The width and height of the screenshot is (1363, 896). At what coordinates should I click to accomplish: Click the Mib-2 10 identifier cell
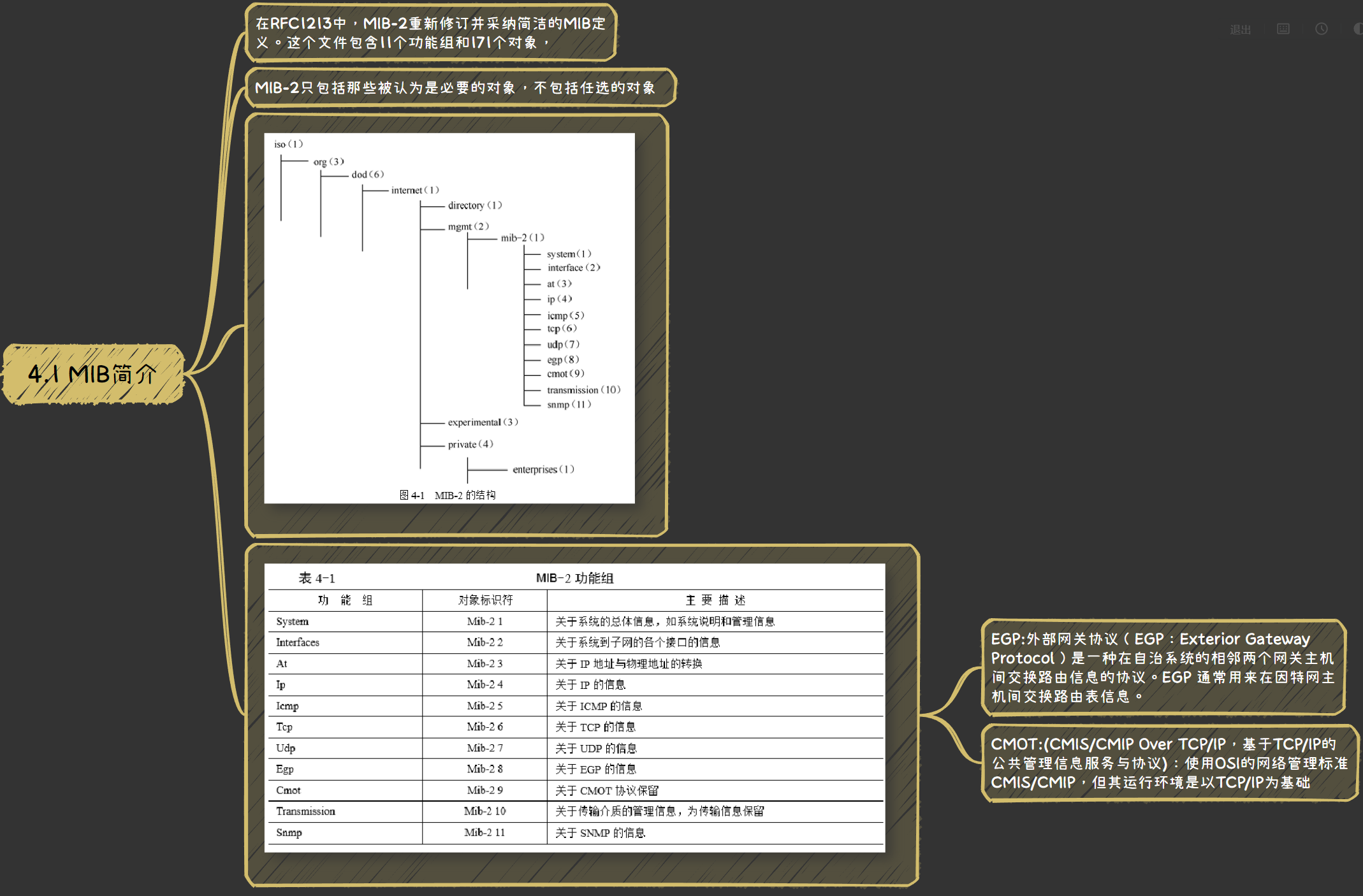[485, 811]
